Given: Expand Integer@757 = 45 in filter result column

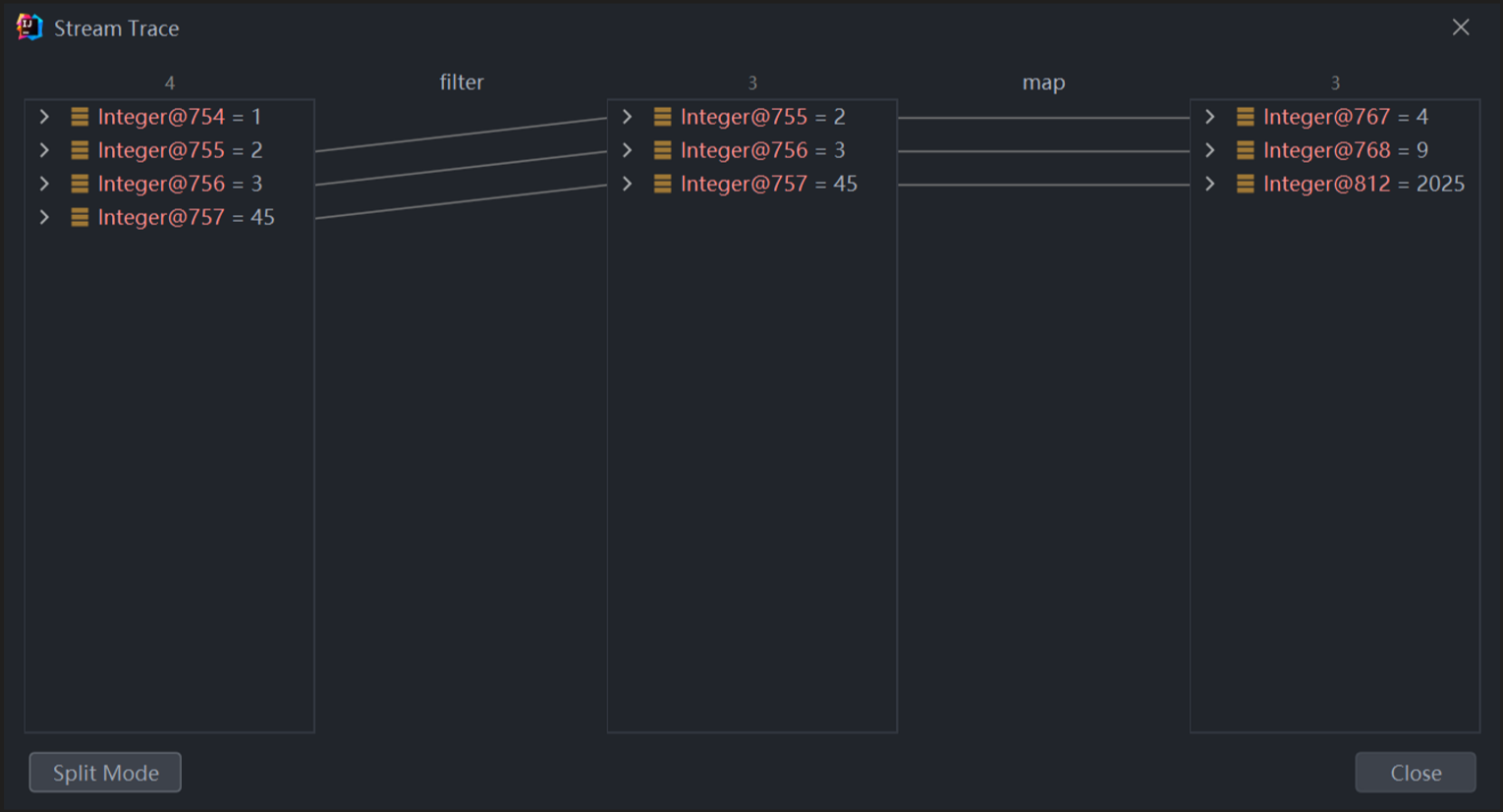Looking at the screenshot, I should tap(627, 184).
